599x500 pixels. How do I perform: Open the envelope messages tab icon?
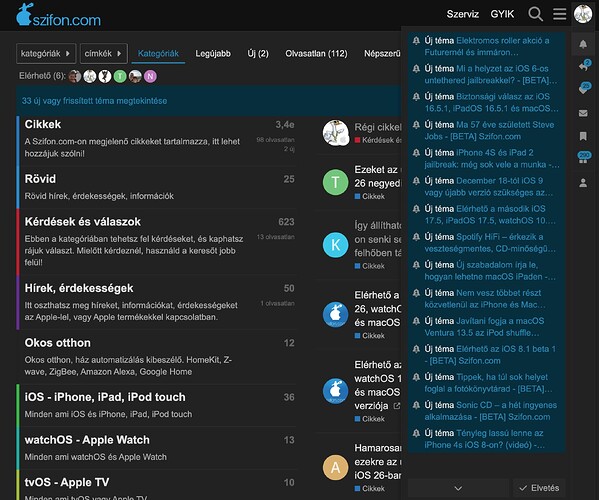pos(583,113)
